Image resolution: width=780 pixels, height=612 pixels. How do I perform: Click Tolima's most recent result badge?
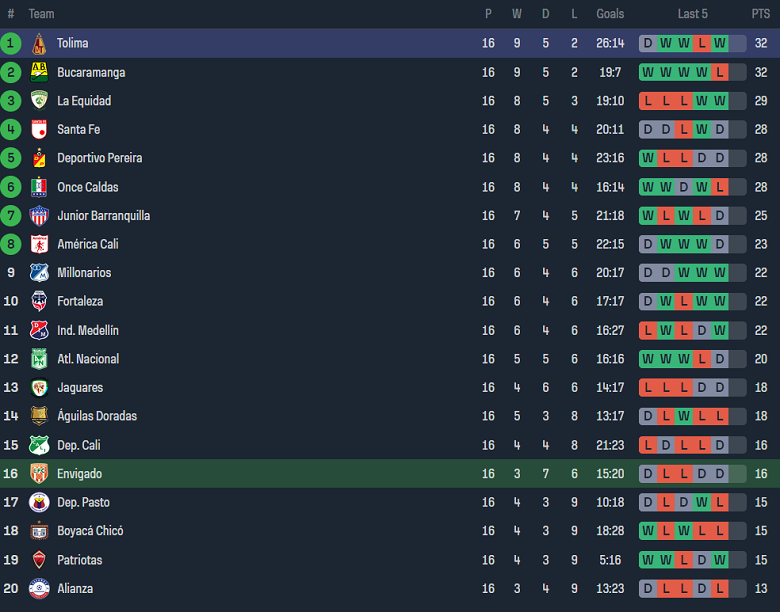pyautogui.click(x=720, y=43)
